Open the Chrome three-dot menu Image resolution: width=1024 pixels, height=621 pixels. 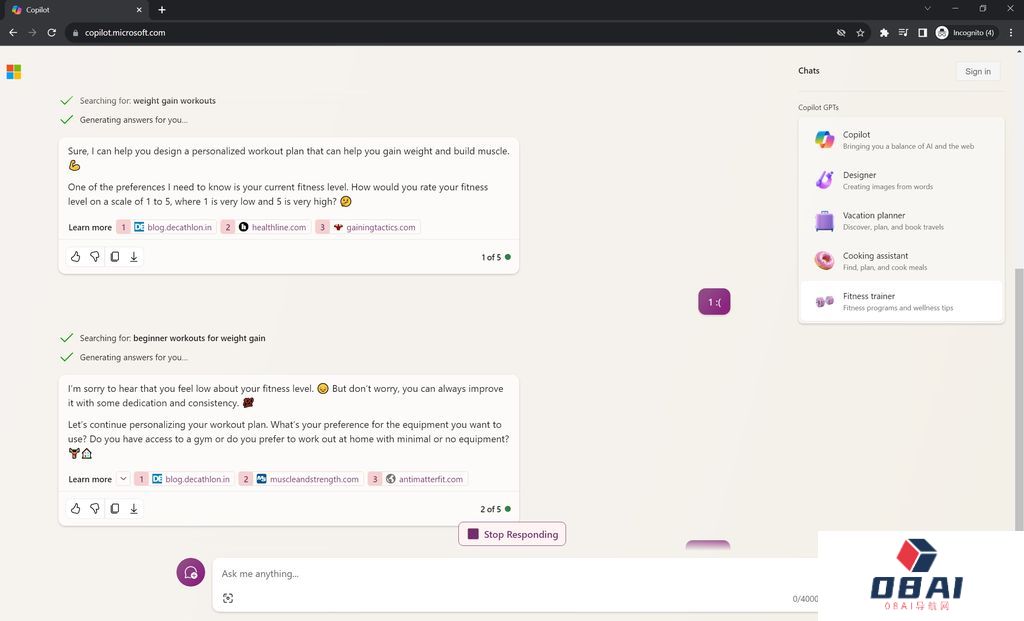[1011, 32]
